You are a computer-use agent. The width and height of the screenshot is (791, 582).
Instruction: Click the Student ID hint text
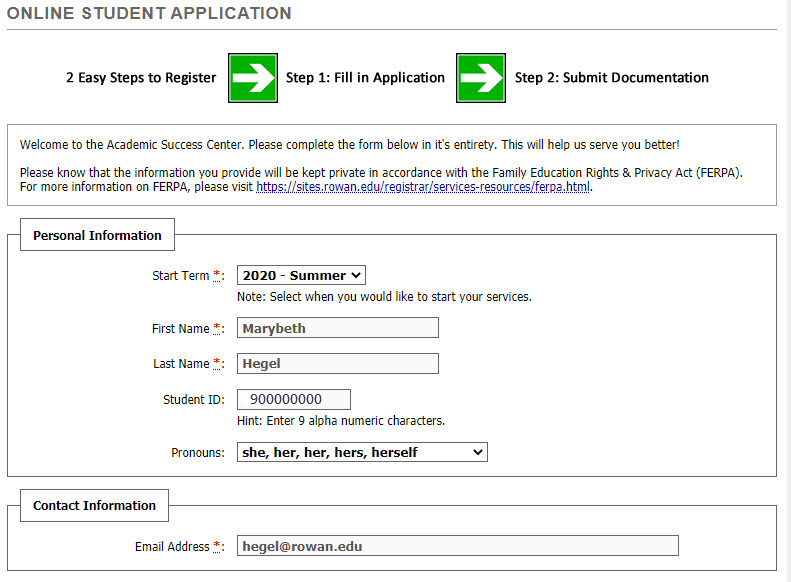coord(340,421)
